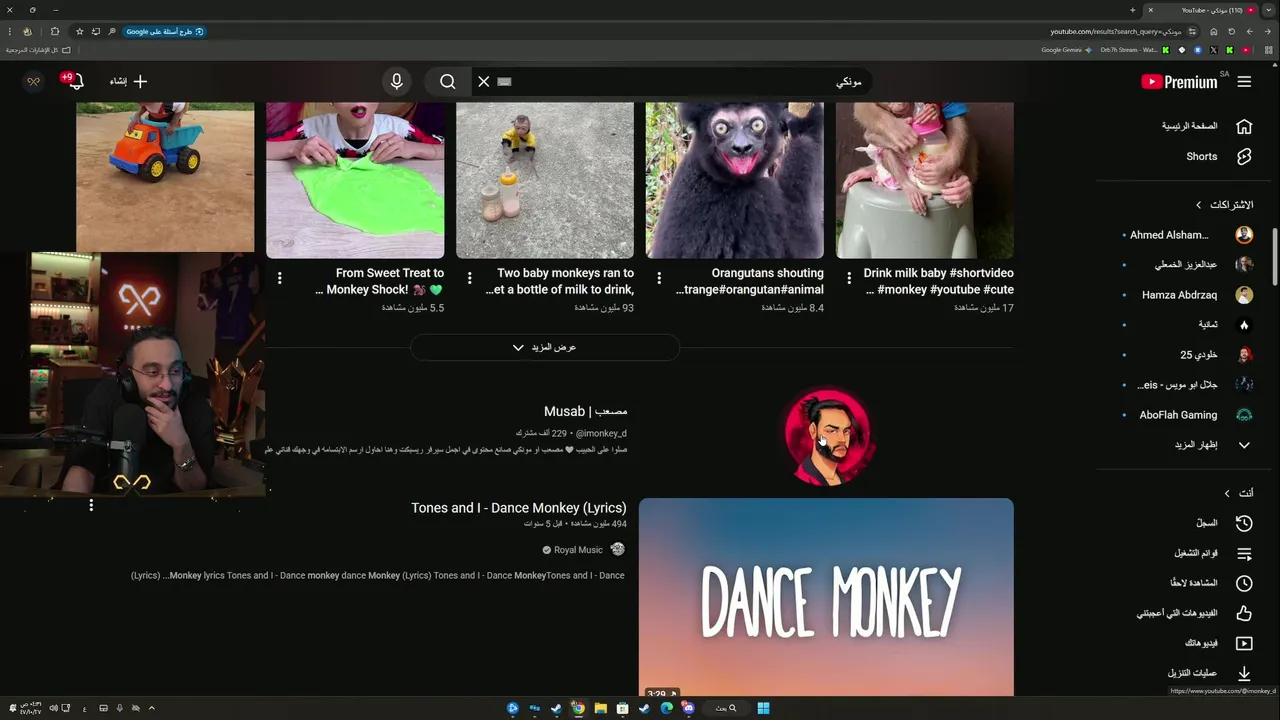The height and width of the screenshot is (720, 1280).
Task: Click the Musab | مصعب channel name
Action: [585, 411]
